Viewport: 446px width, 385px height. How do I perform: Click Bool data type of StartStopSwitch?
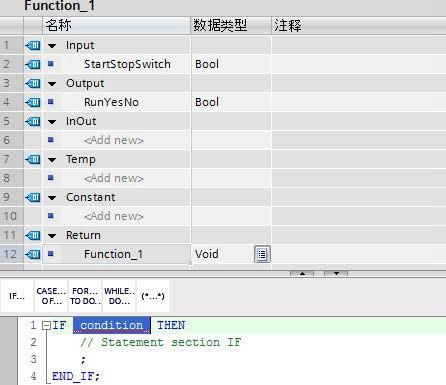click(207, 64)
